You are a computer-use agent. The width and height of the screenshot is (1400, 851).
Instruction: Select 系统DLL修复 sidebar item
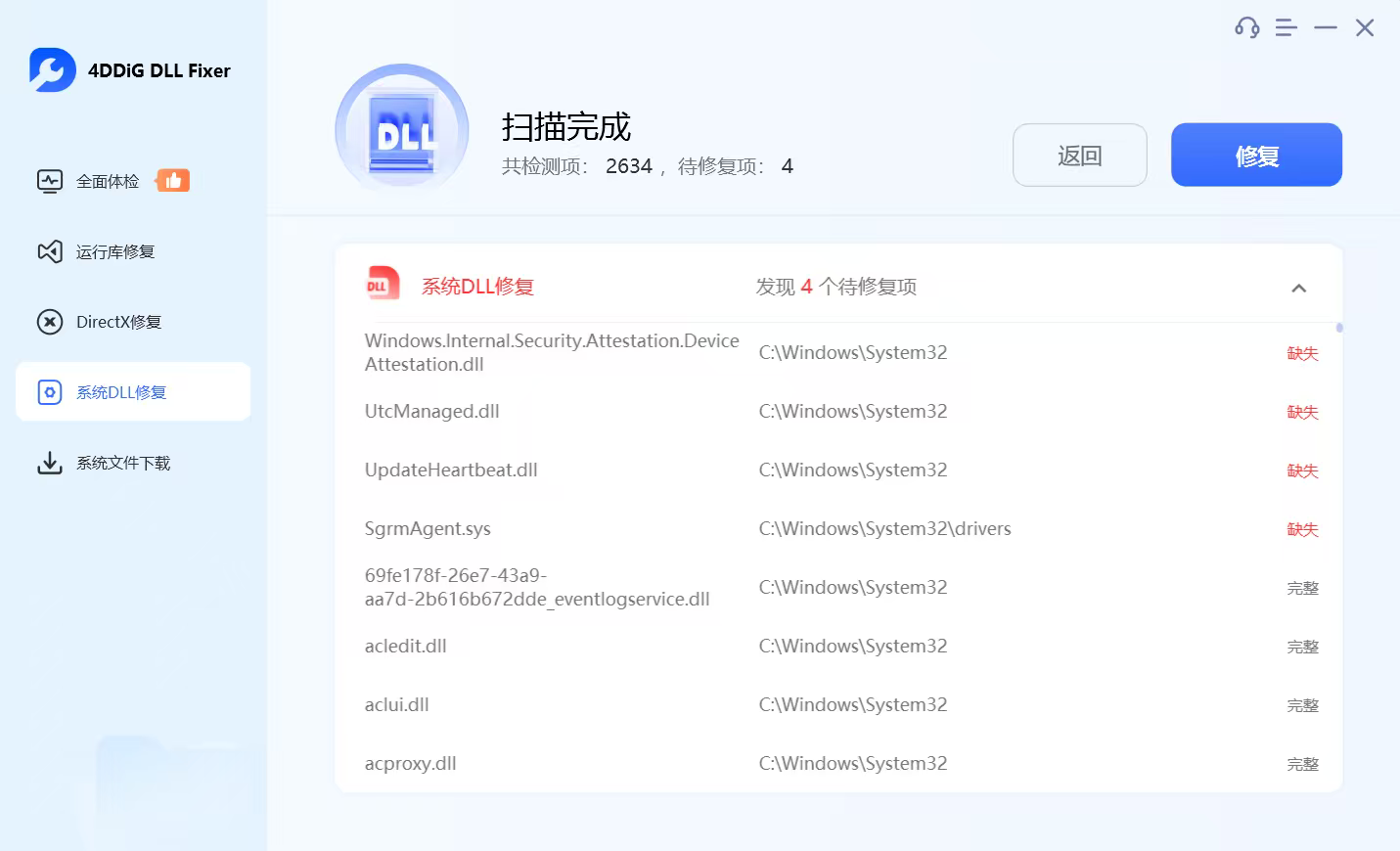[x=133, y=392]
